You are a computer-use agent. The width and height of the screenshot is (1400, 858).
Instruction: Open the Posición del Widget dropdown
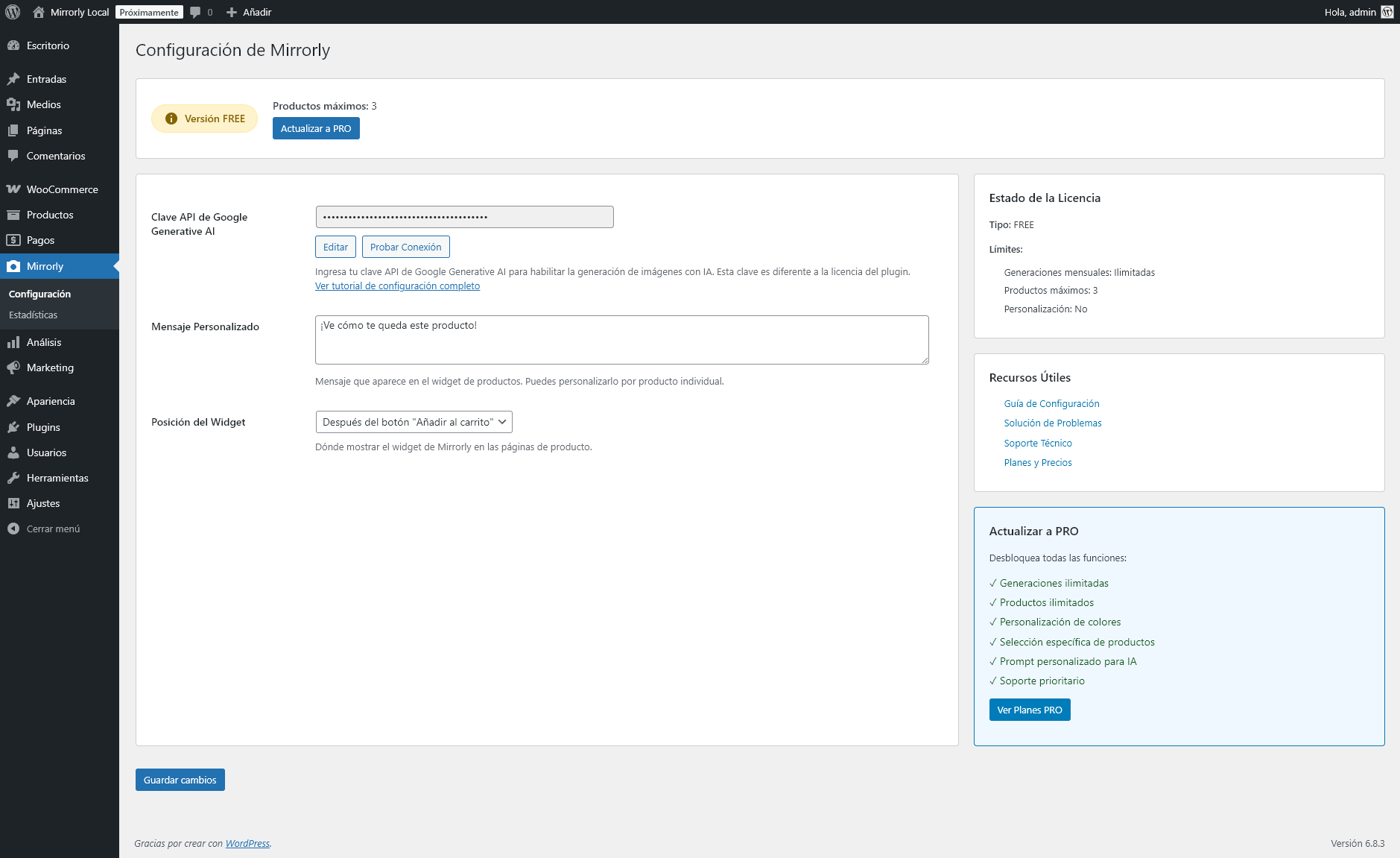pos(414,422)
